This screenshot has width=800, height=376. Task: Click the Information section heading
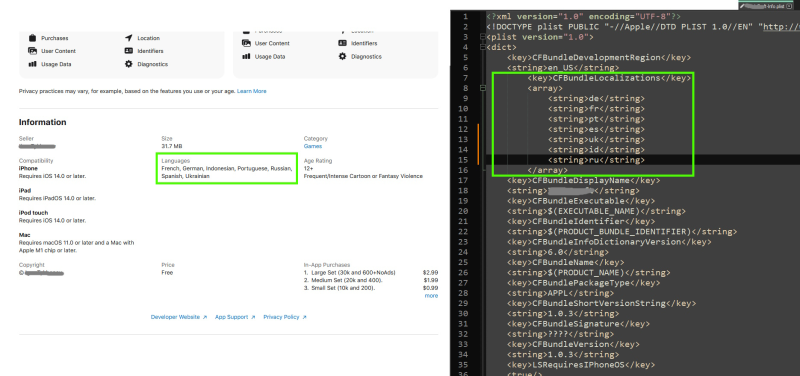(x=42, y=122)
